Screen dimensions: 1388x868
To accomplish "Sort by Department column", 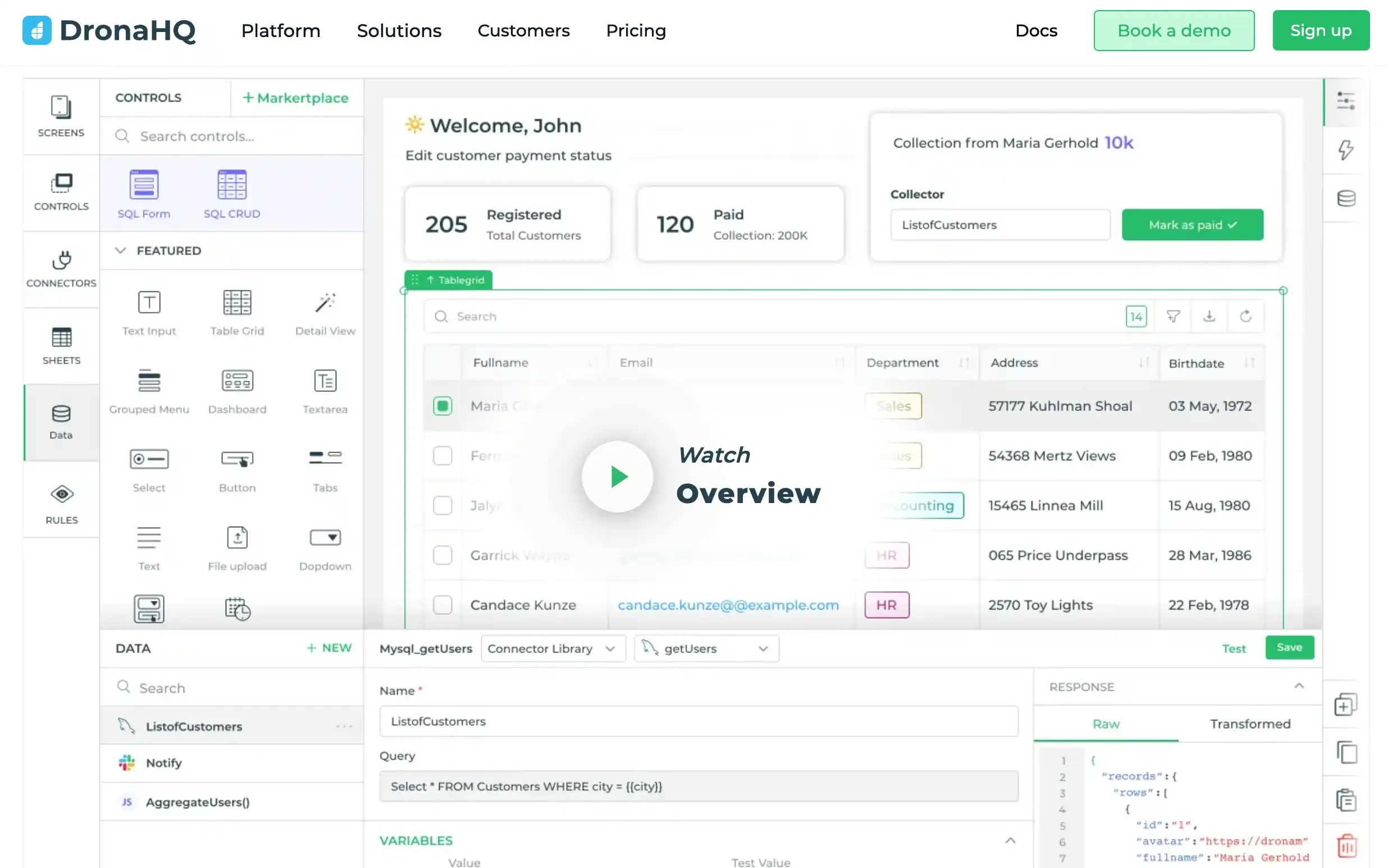I will [964, 363].
